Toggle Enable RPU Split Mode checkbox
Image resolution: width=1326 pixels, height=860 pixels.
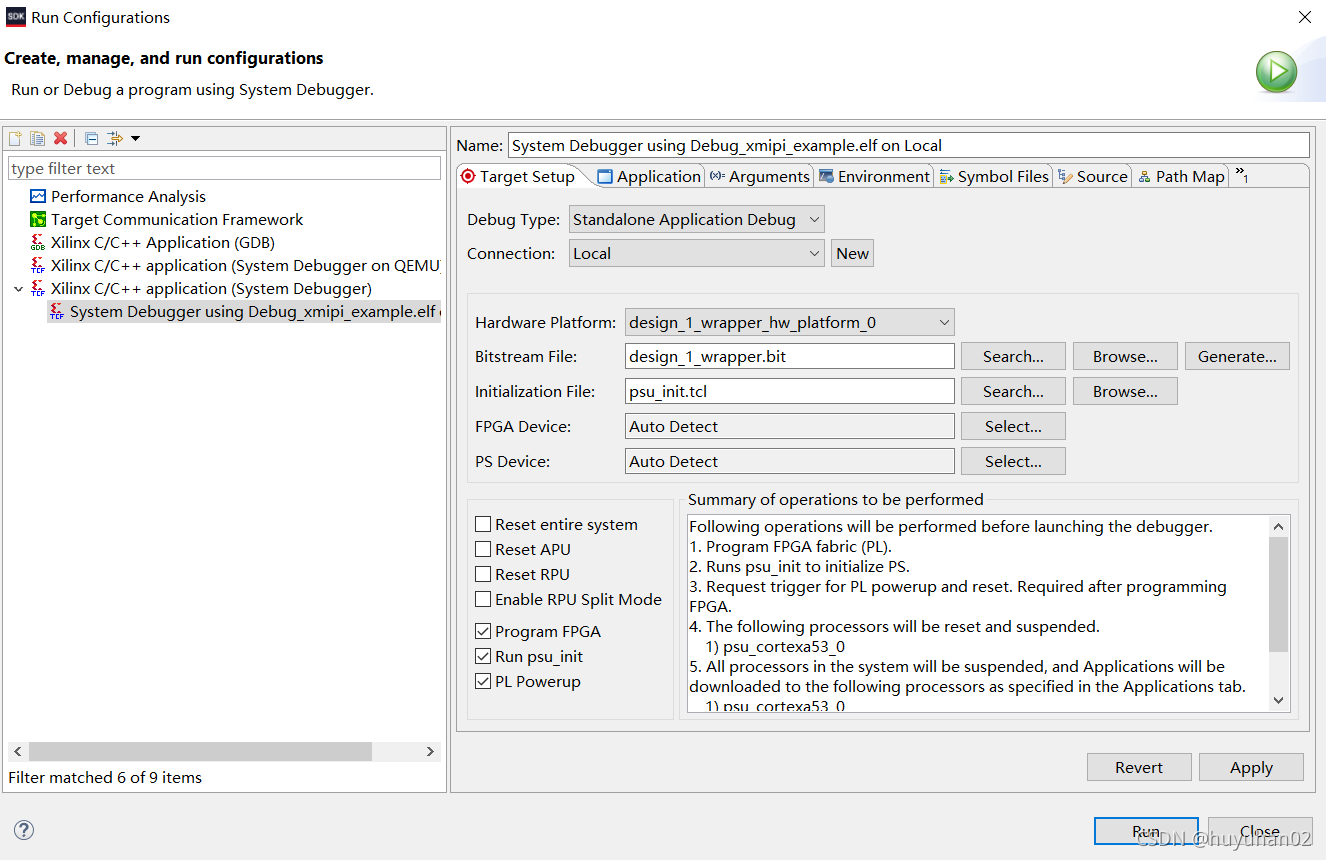483,599
